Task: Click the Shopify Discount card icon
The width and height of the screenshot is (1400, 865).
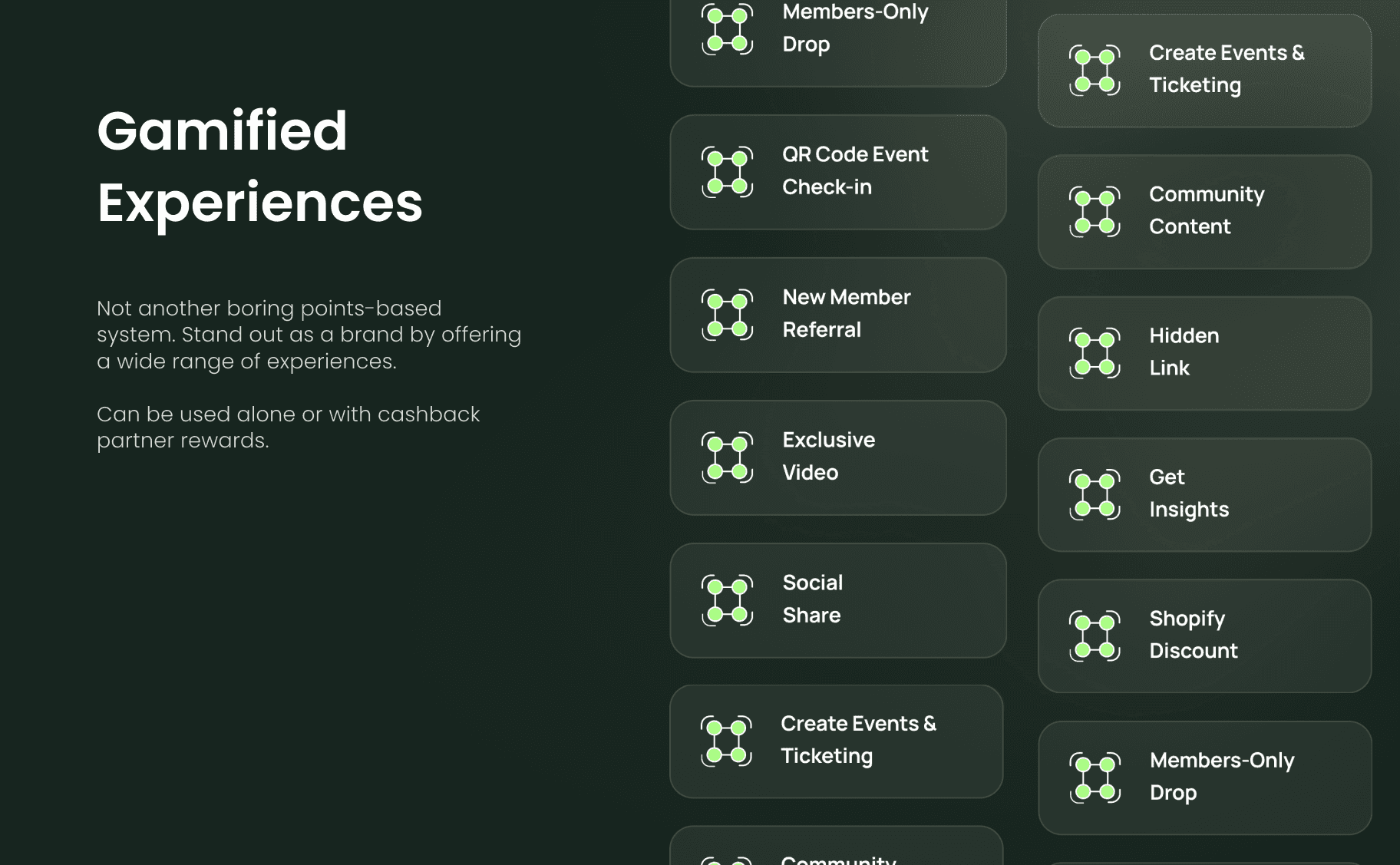Action: click(1095, 636)
